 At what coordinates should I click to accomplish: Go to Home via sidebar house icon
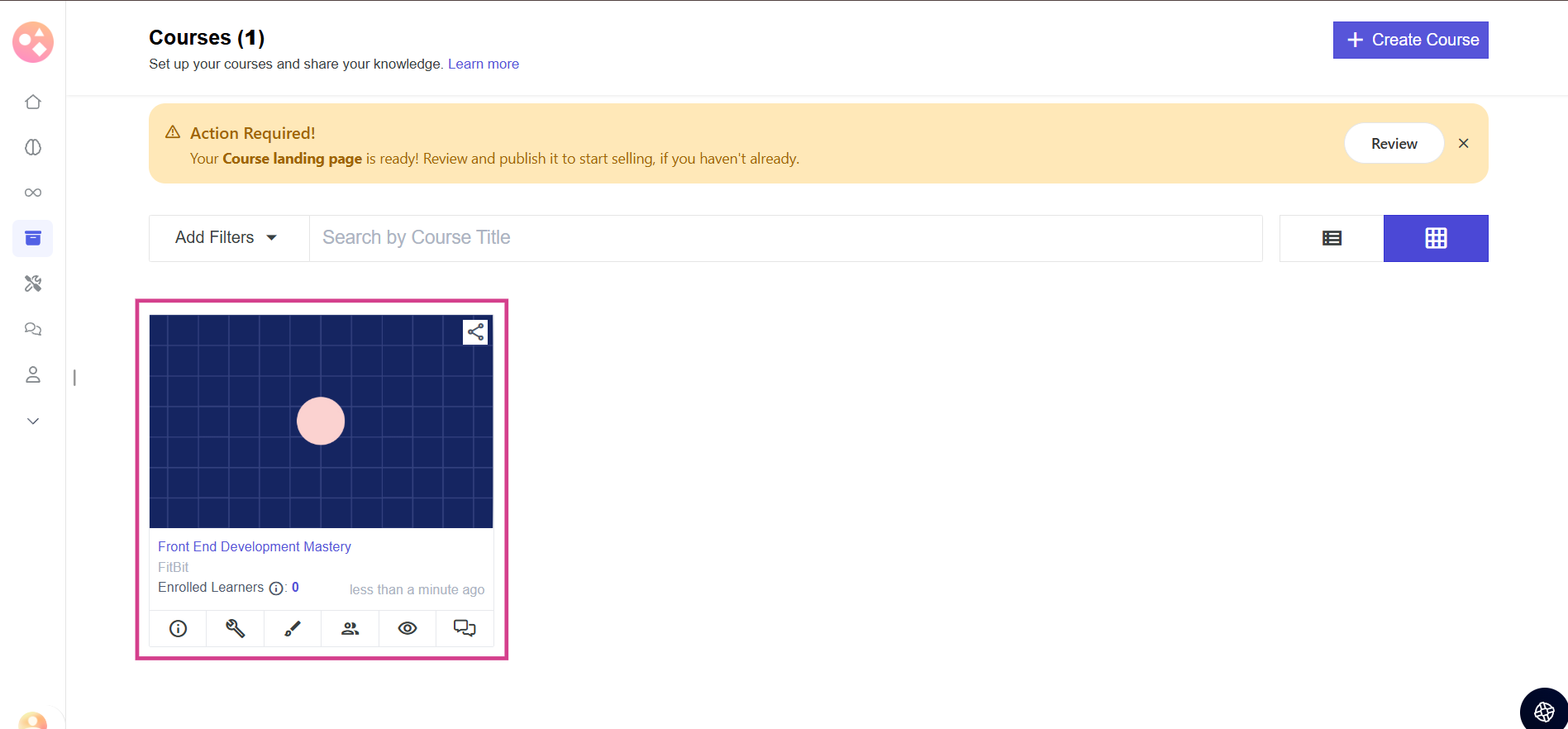point(33,102)
